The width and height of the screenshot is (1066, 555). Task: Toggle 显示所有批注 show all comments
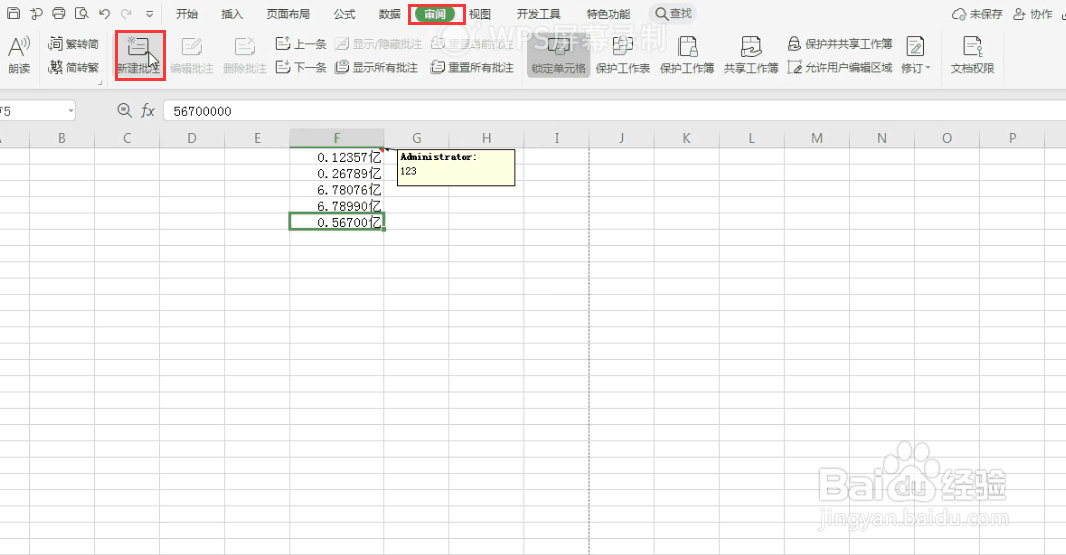pos(377,67)
